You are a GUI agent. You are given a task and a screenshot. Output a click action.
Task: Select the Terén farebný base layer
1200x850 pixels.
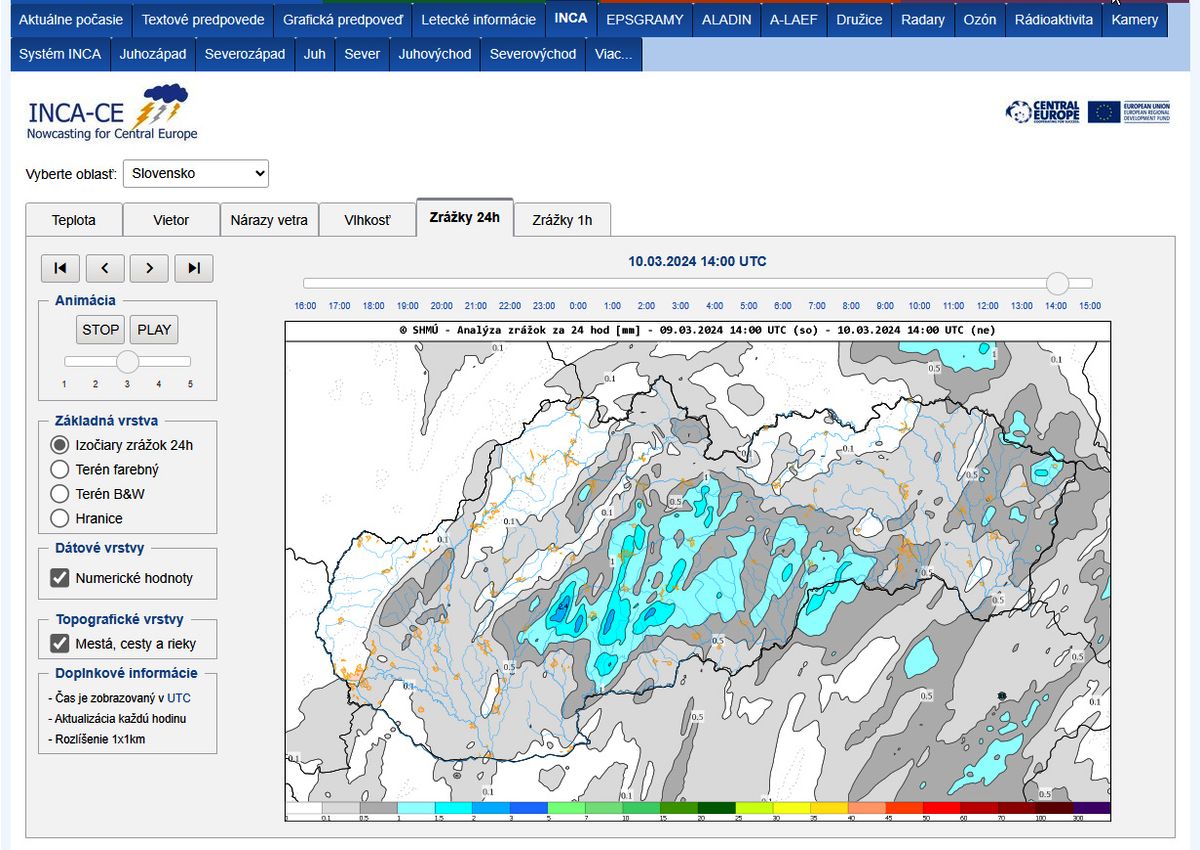[x=60, y=469]
